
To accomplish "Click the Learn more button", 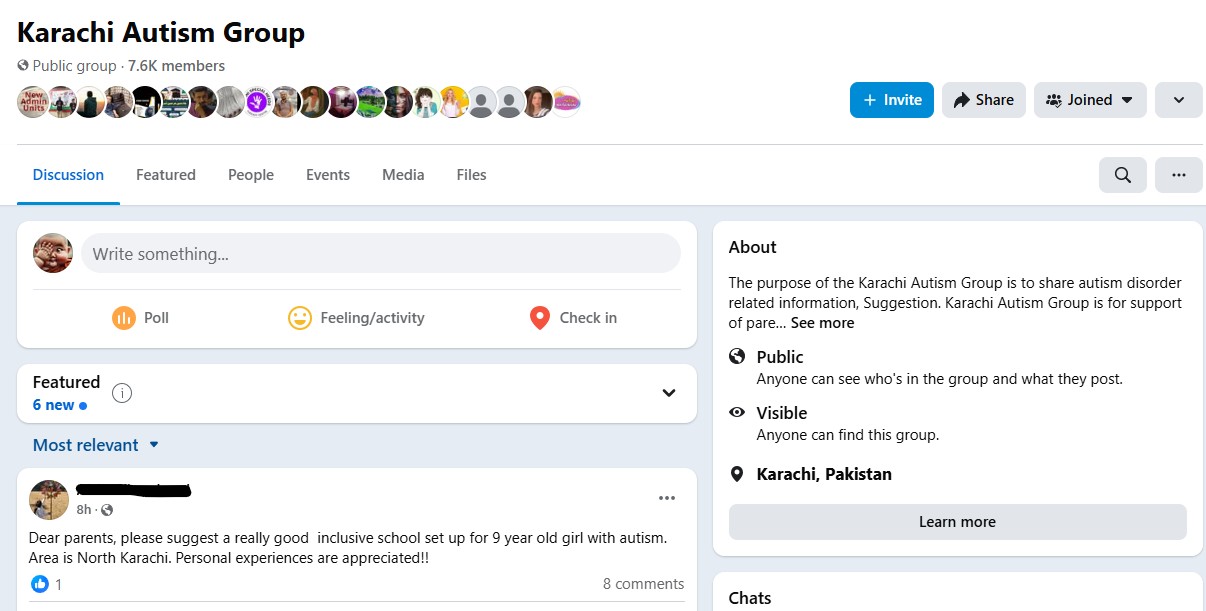I will point(957,522).
